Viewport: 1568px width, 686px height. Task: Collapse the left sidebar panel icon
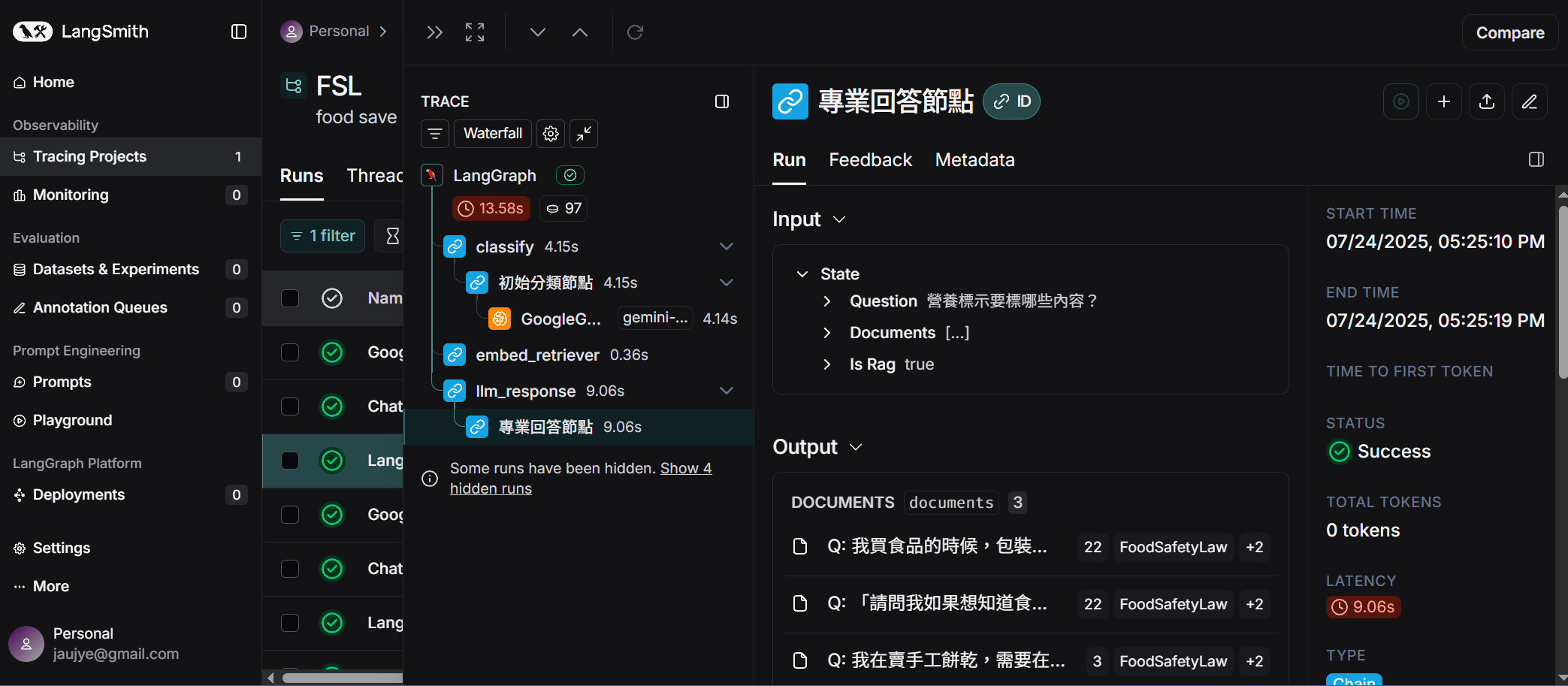point(239,32)
